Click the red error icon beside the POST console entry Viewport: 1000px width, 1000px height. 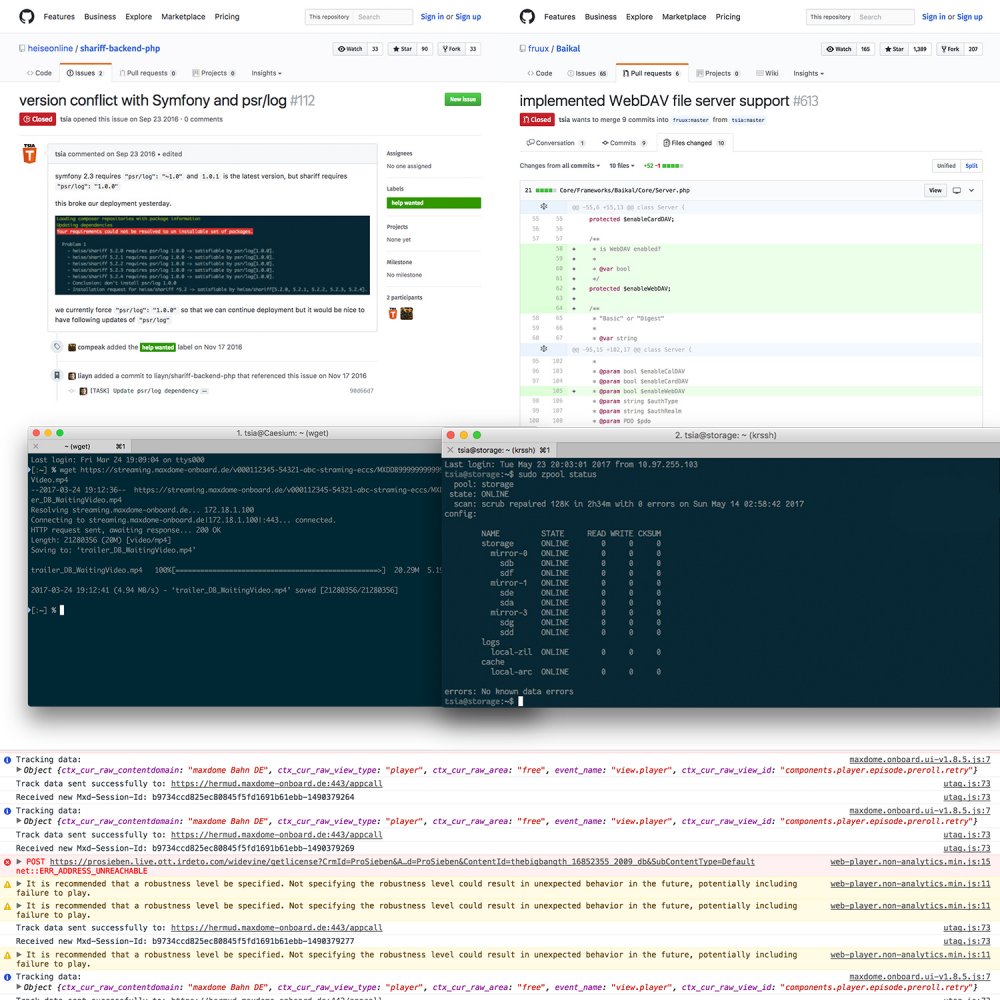point(8,862)
